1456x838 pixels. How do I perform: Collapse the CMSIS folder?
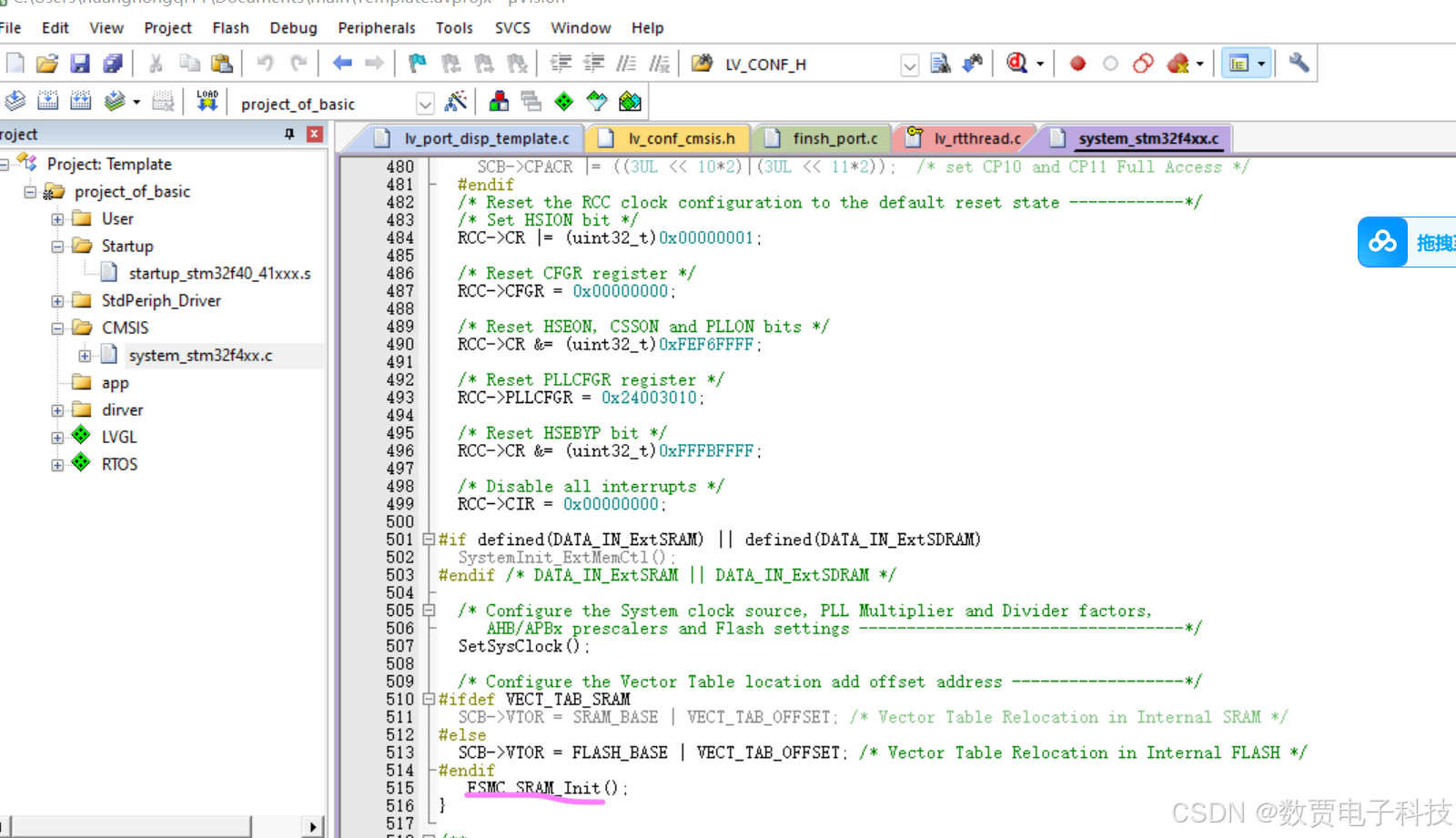coord(57,328)
